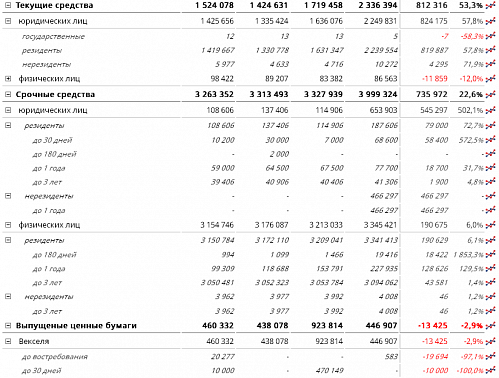Open trend chart for государственные row
This screenshot has height=378, width=499.
coord(490,36)
